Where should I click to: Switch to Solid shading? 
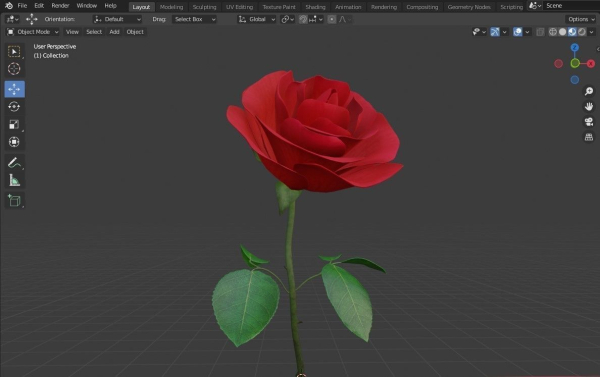point(562,32)
